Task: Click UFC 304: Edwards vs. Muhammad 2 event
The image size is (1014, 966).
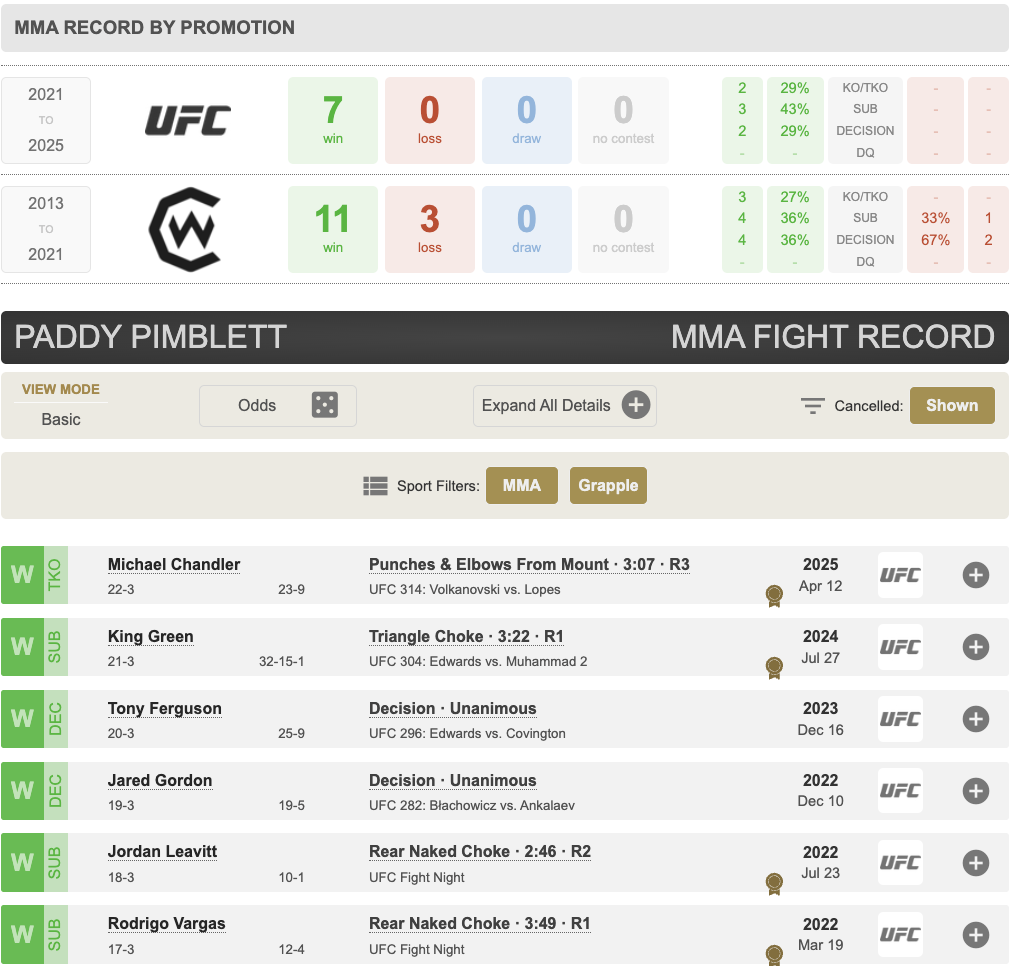Action: (x=478, y=661)
